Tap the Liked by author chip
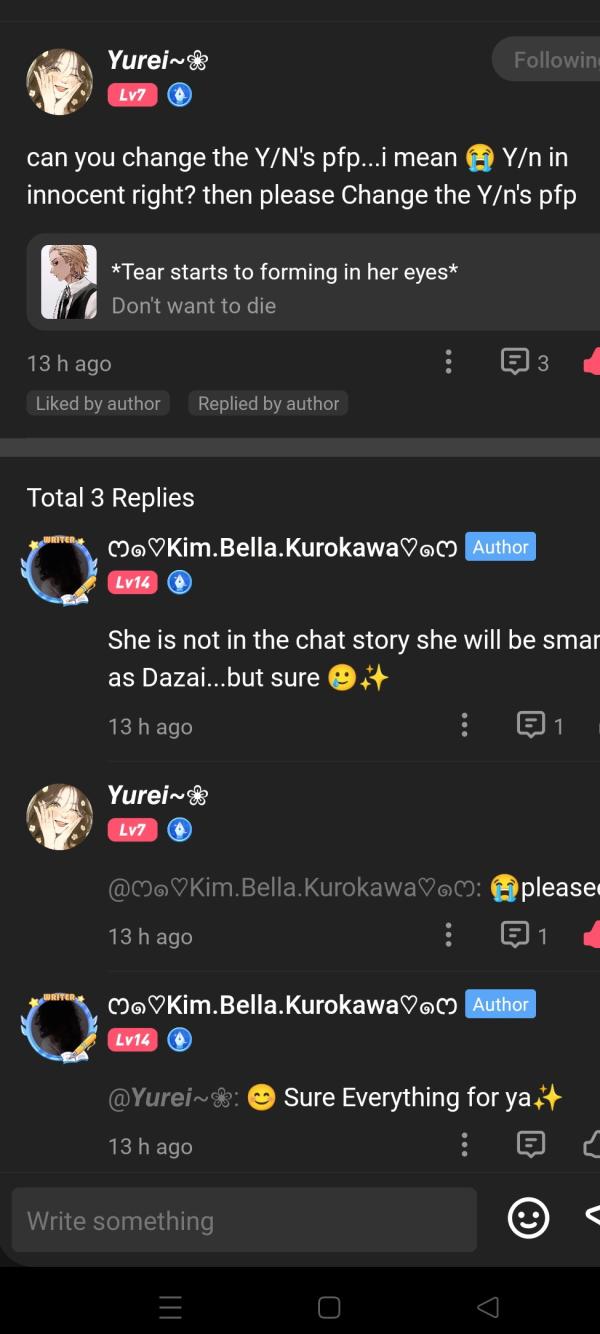Viewport: 600px width, 1334px height. [97, 403]
